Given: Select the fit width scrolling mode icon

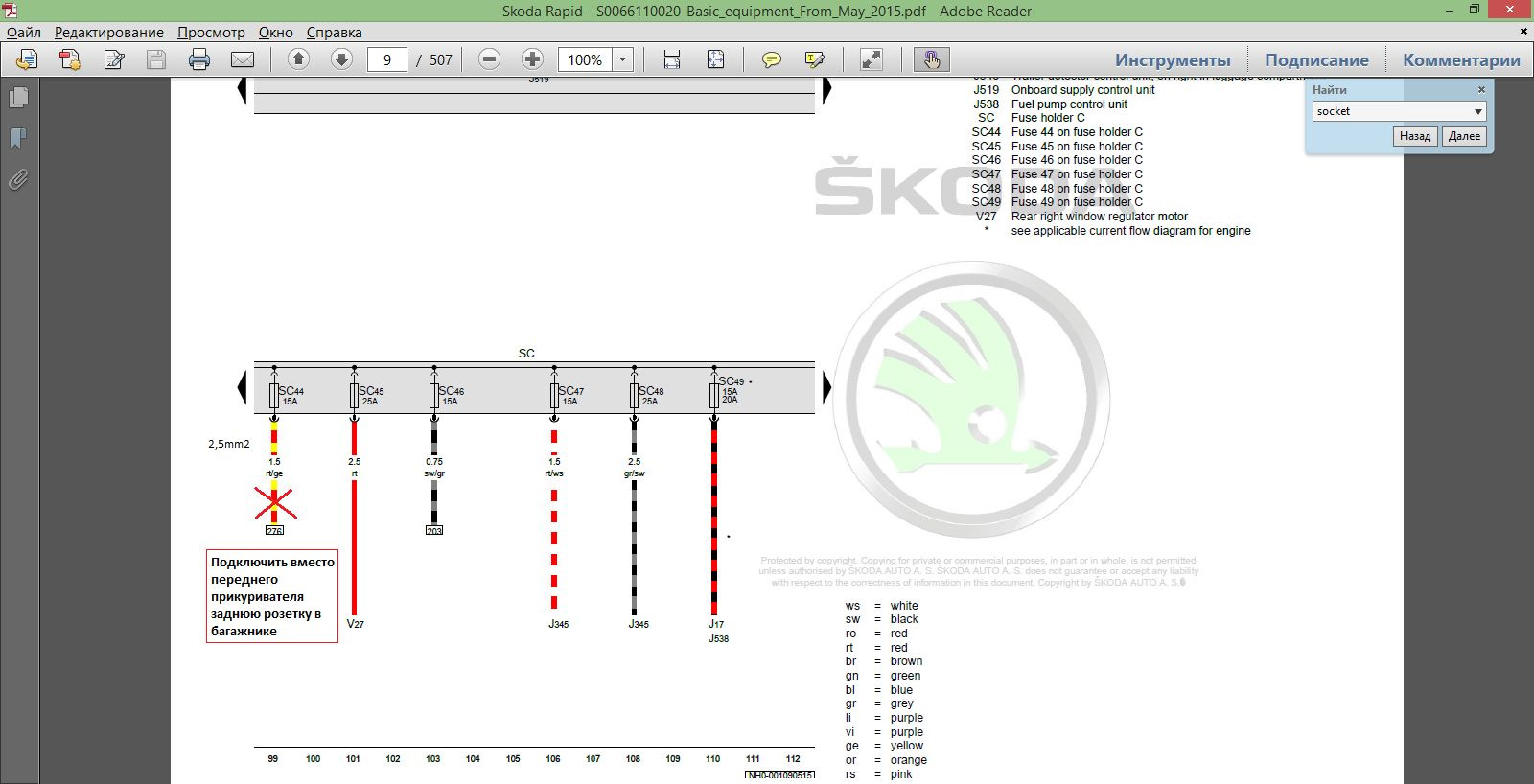Looking at the screenshot, I should (672, 59).
